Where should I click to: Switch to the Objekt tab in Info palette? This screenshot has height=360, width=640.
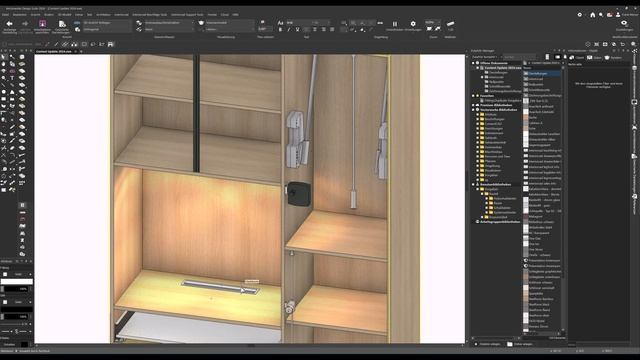pyautogui.click(x=577, y=58)
